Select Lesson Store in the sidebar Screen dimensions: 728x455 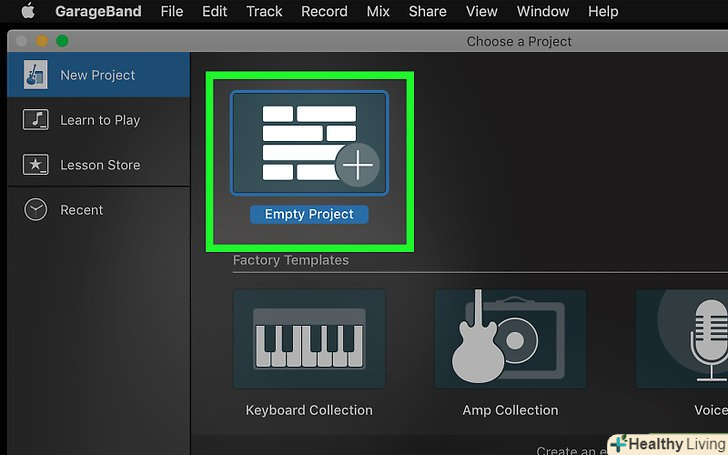click(x=98, y=165)
